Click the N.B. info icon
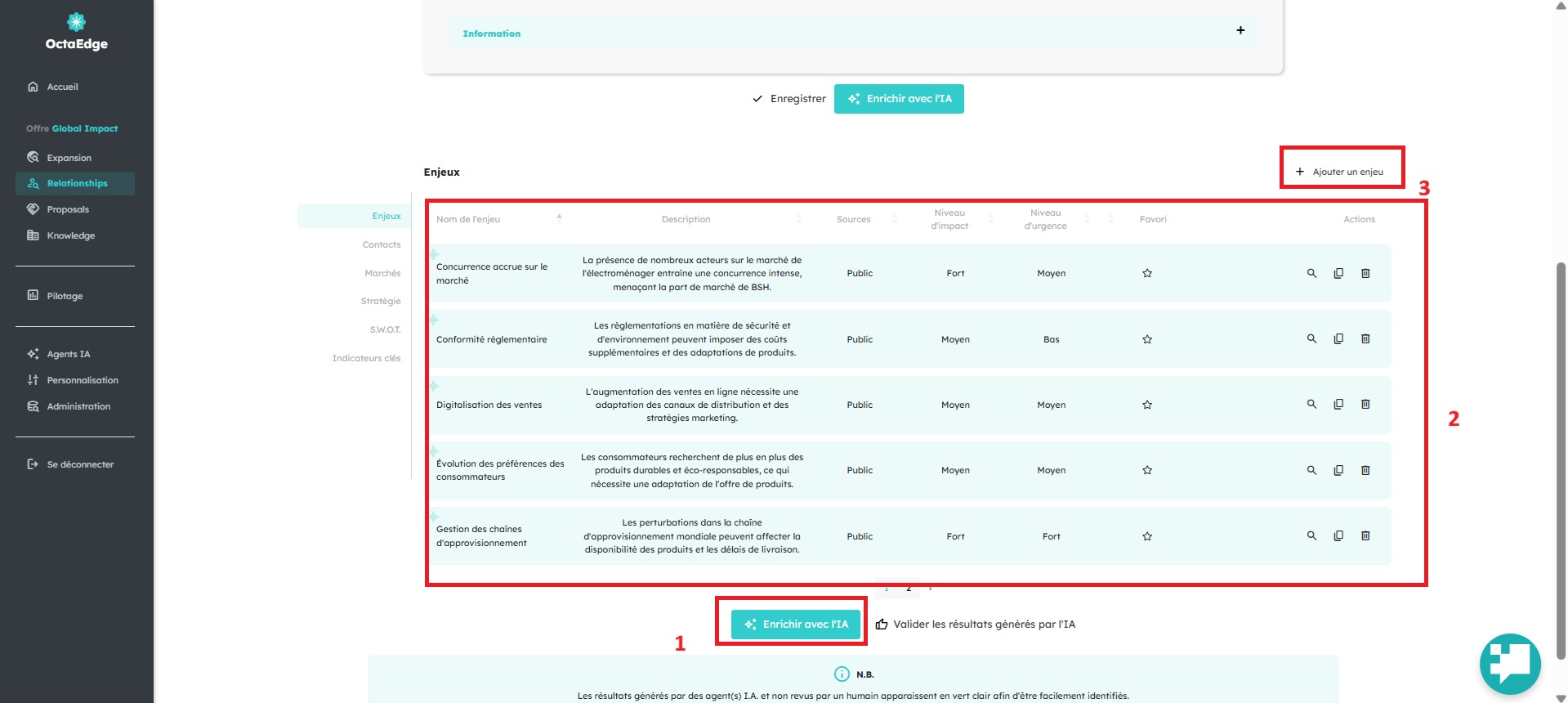Image resolution: width=1568 pixels, height=703 pixels. pyautogui.click(x=842, y=674)
